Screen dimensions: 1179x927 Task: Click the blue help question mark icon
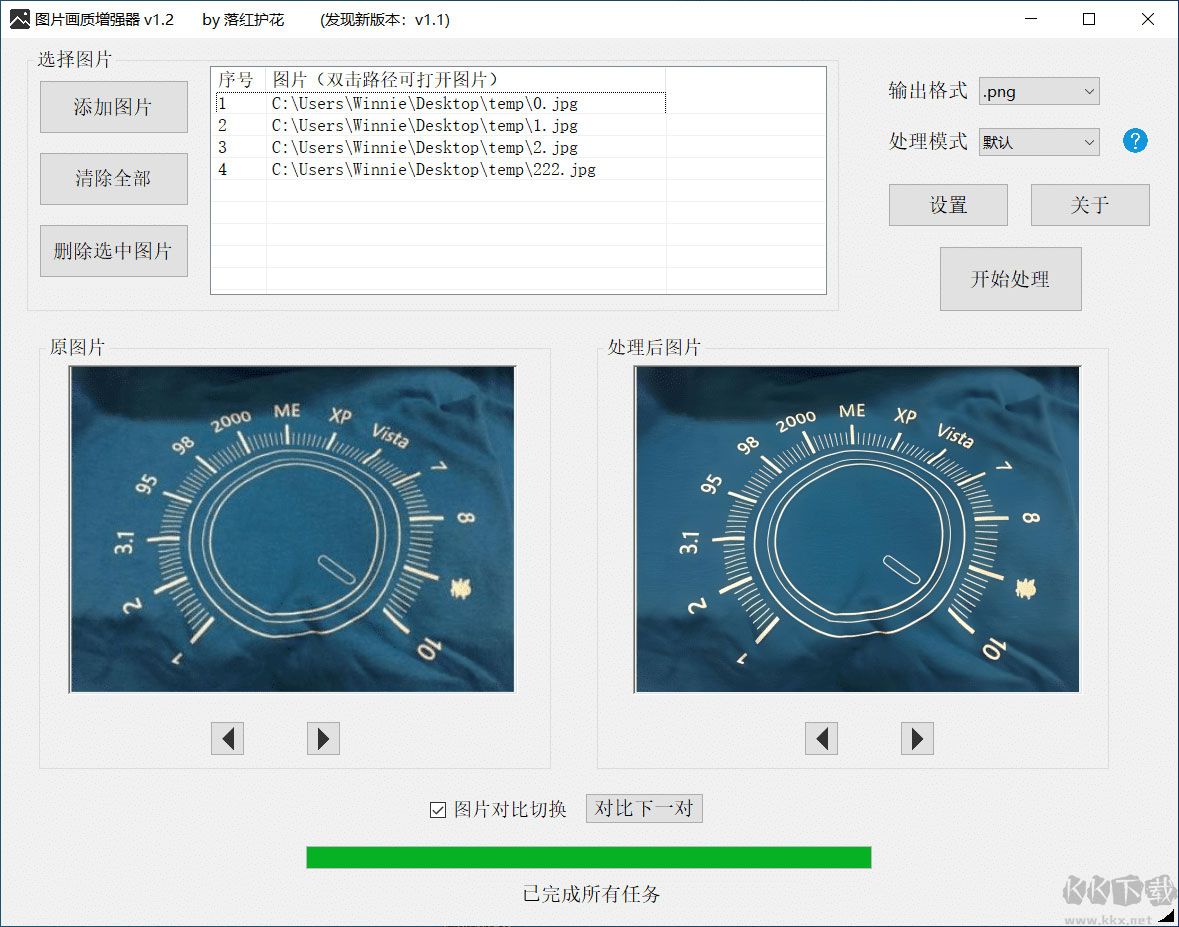point(1135,141)
